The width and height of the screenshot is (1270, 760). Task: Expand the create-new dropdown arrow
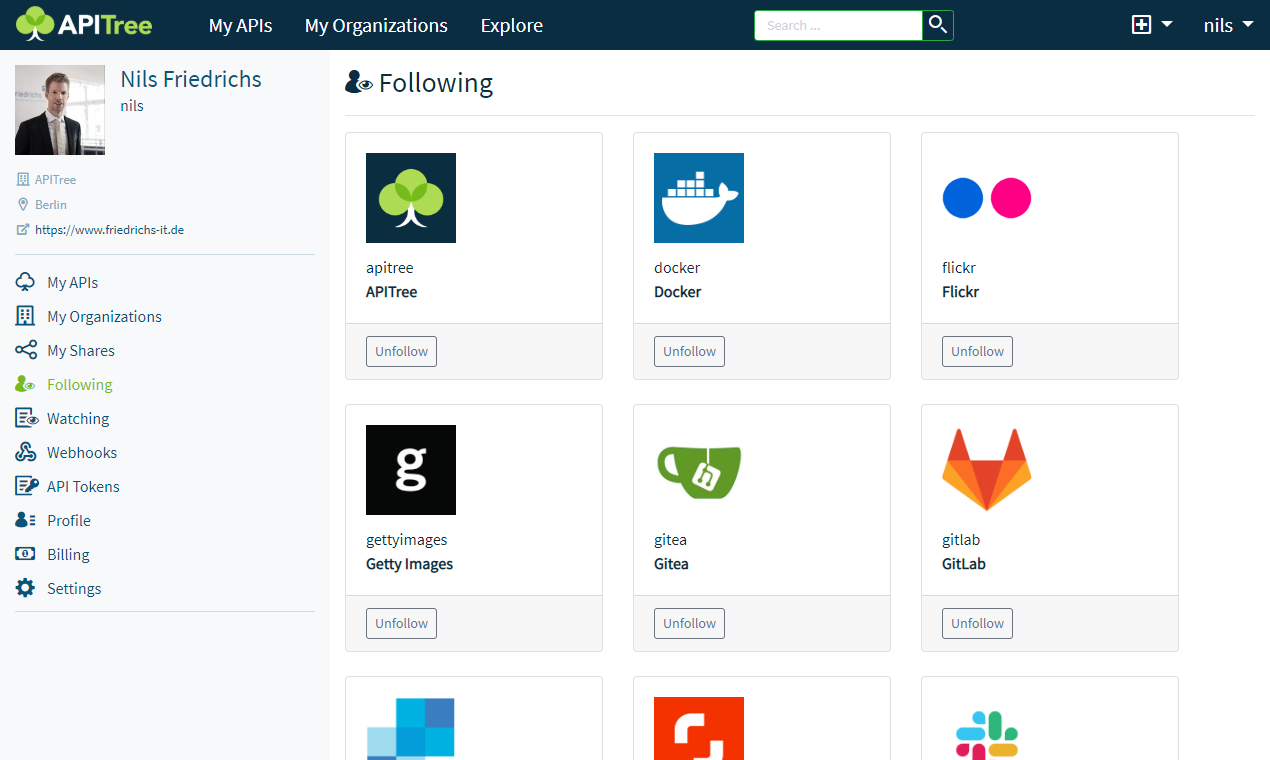tap(1167, 25)
